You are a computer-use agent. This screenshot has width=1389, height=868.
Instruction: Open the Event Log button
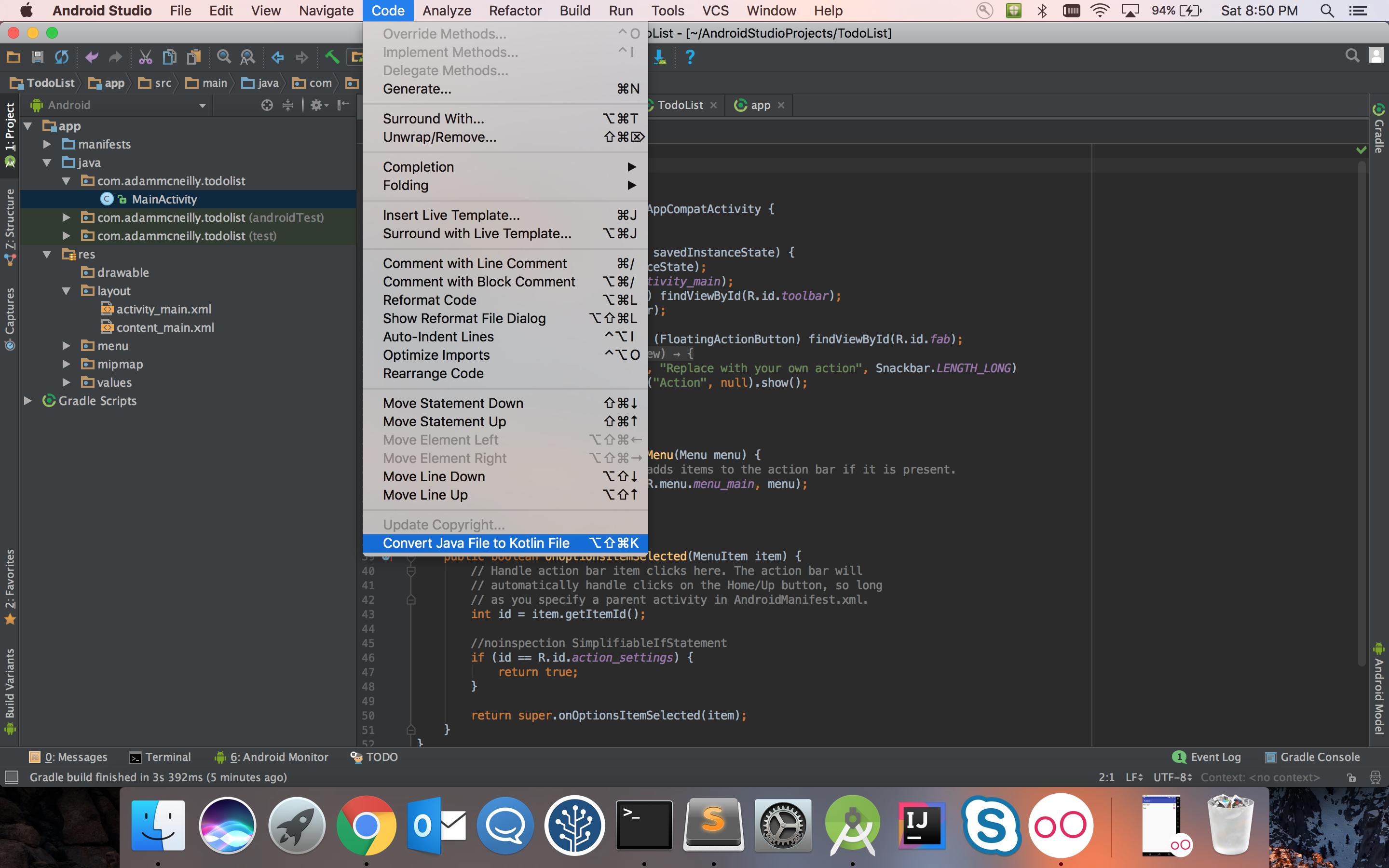[1207, 757]
